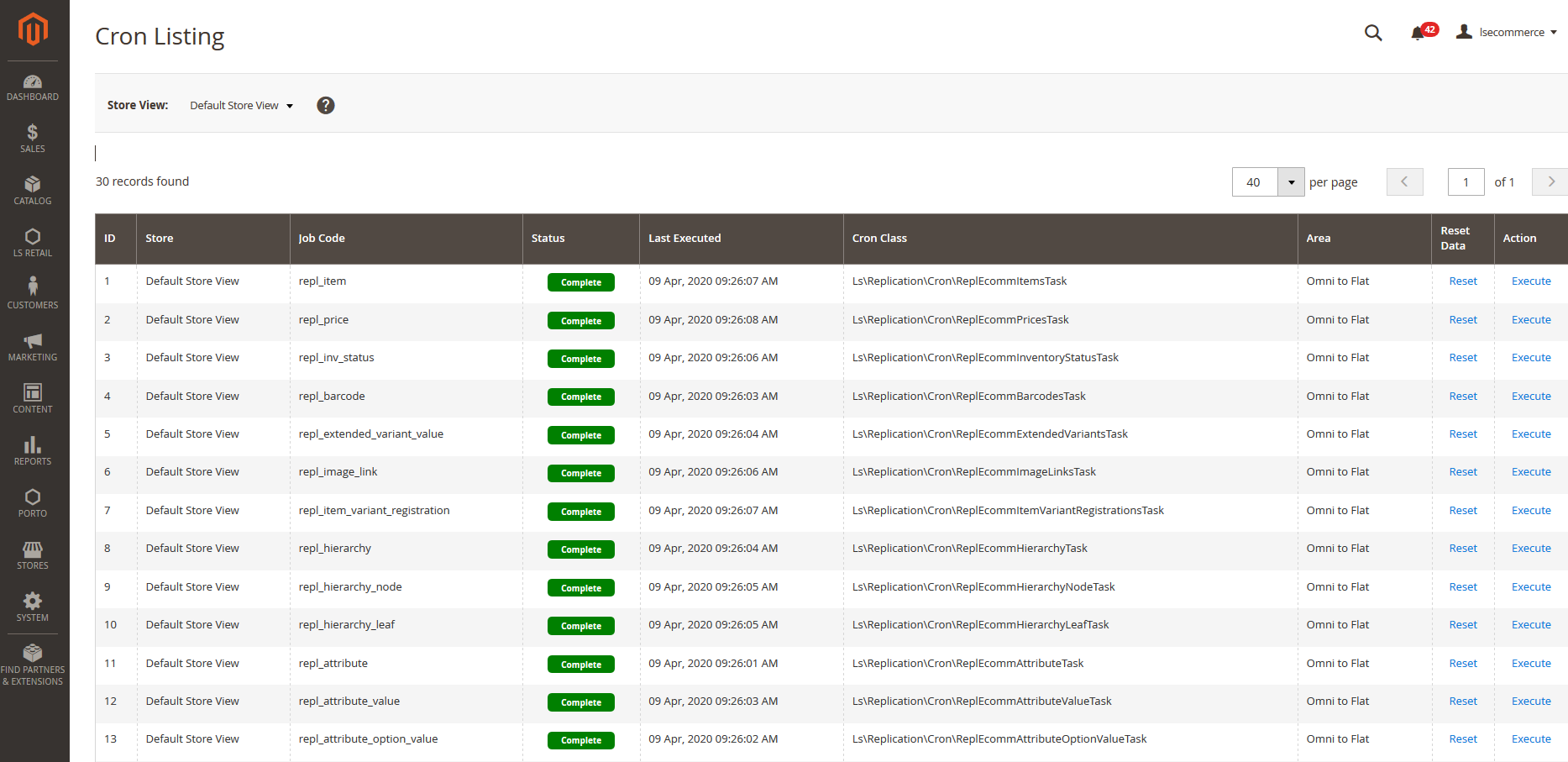1568x762 pixels.
Task: Click the search magnifier icon
Action: 1373,33
